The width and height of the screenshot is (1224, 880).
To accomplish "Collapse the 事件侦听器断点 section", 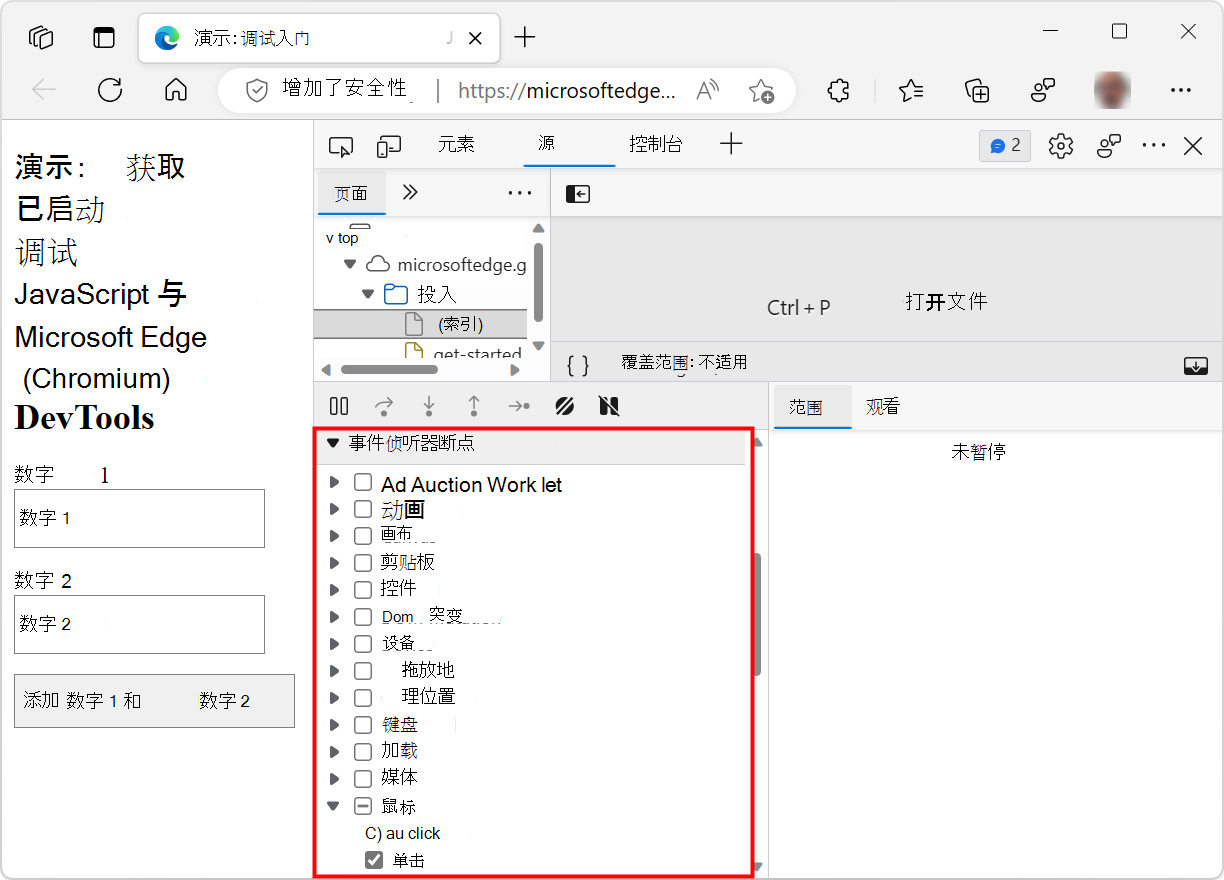I will coord(333,443).
